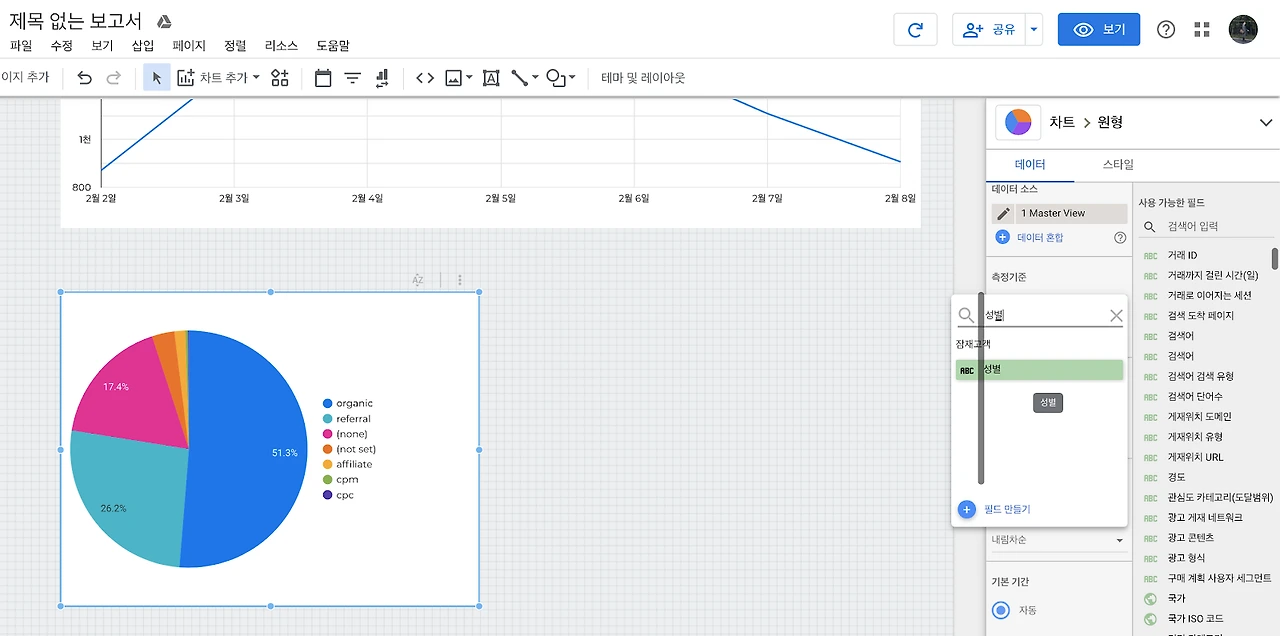Open the help question mark icon
Screen dimensions: 1280x636
[x=1166, y=30]
